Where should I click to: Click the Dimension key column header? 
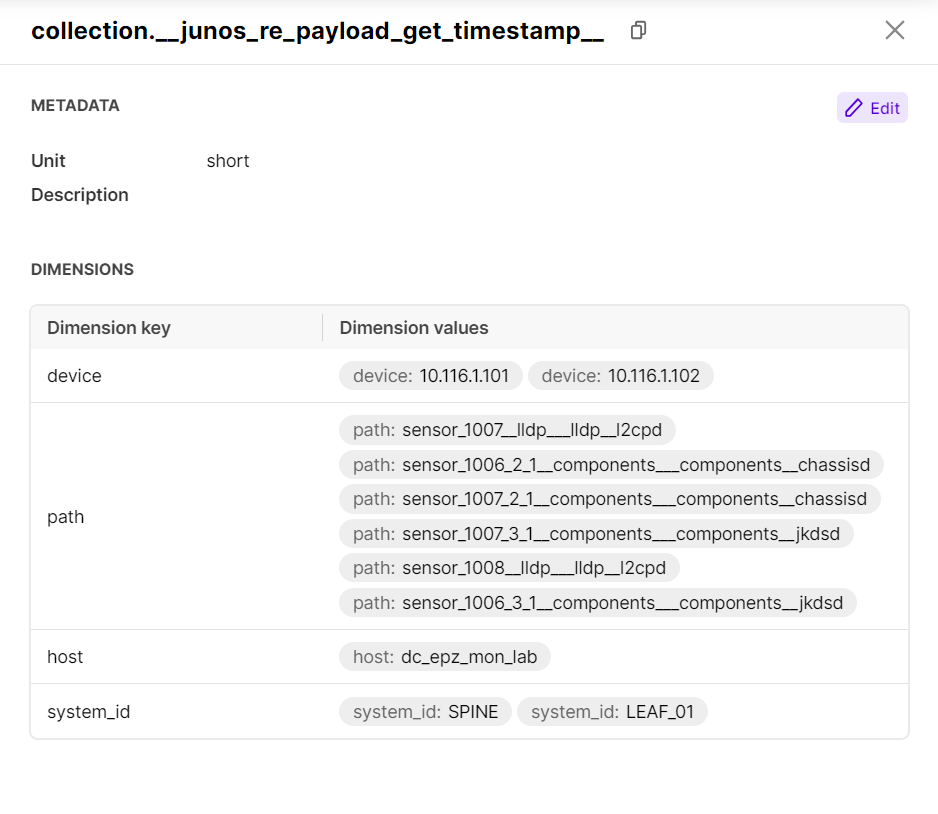pos(109,328)
